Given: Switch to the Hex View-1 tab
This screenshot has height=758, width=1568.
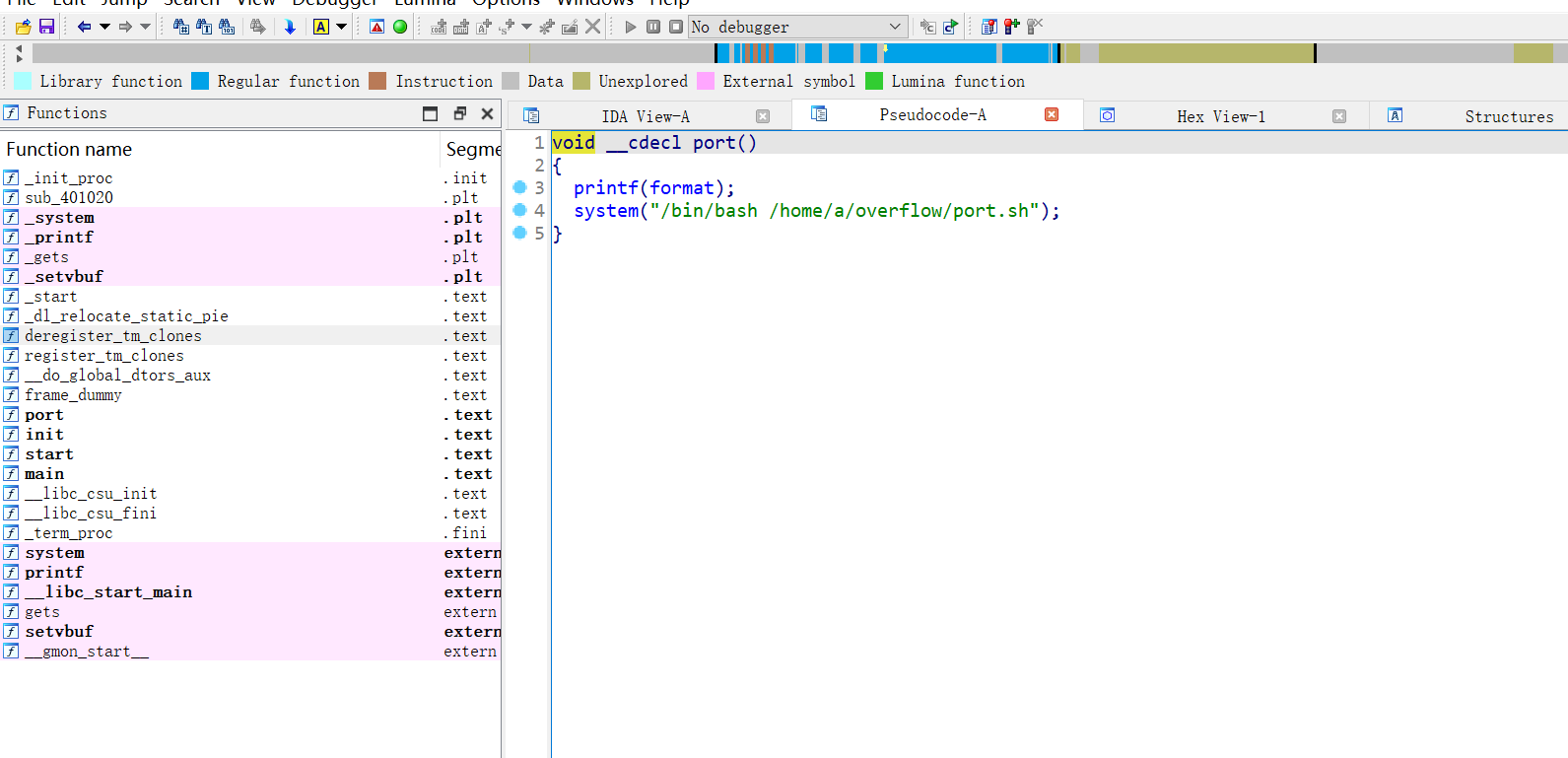Looking at the screenshot, I should [1221, 116].
